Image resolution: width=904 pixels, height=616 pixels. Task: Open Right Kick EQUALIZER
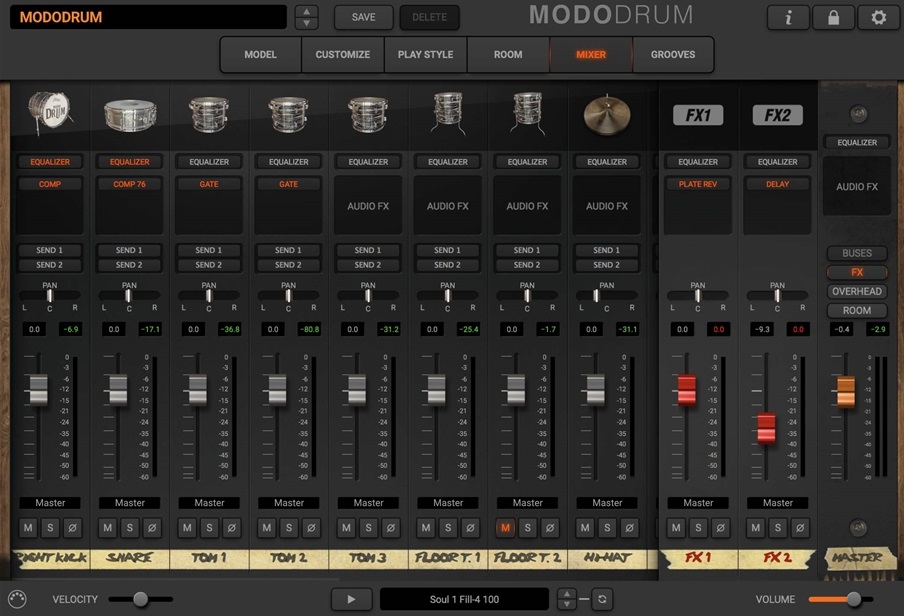coord(50,162)
